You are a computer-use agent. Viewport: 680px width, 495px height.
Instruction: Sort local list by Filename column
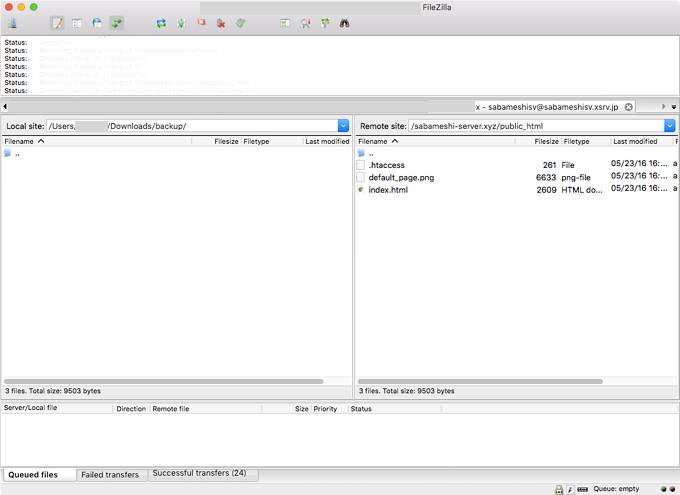pos(97,141)
